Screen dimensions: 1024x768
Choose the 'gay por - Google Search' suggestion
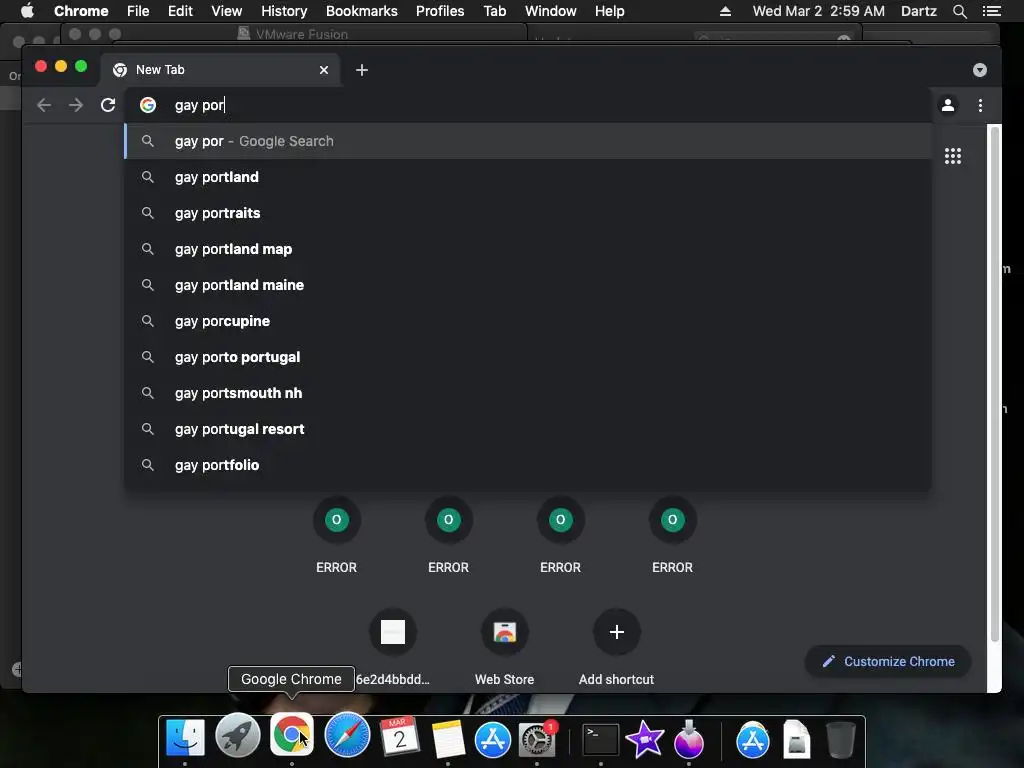pyautogui.click(x=528, y=141)
